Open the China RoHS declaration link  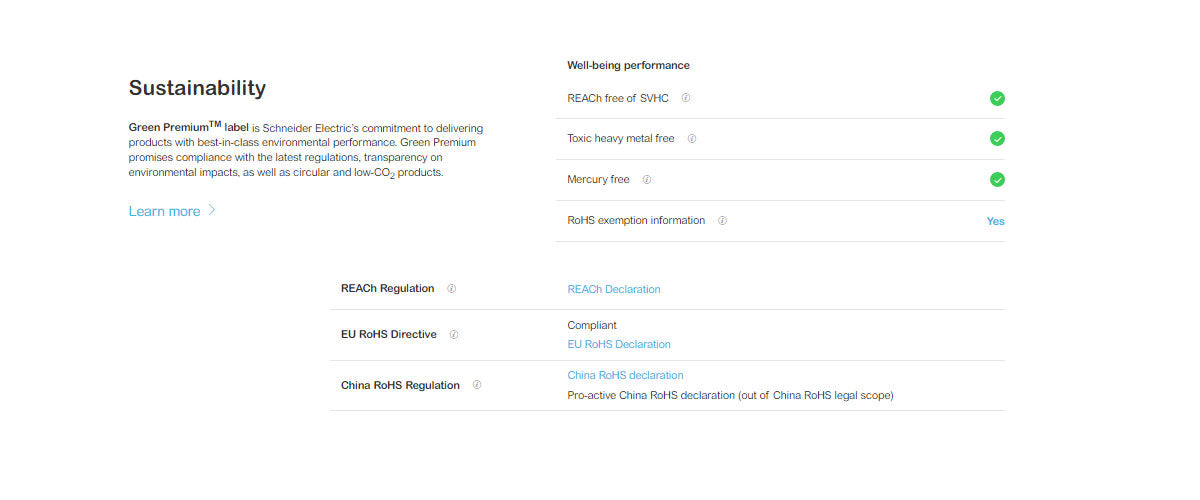[x=625, y=375]
